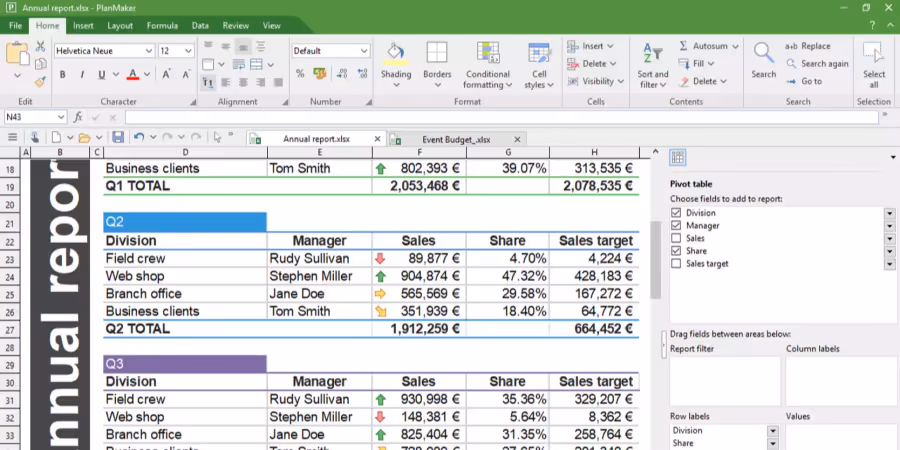The height and width of the screenshot is (450, 900).
Task: Switch to the Data ribbon tab
Action: [x=200, y=26]
